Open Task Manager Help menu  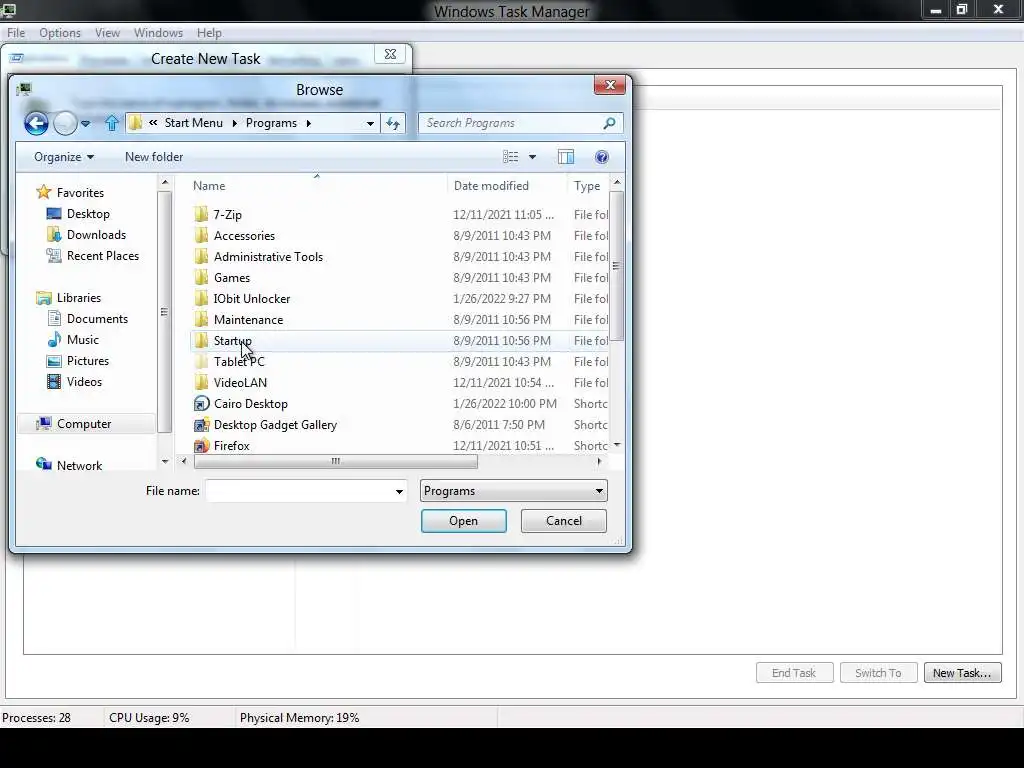209,33
